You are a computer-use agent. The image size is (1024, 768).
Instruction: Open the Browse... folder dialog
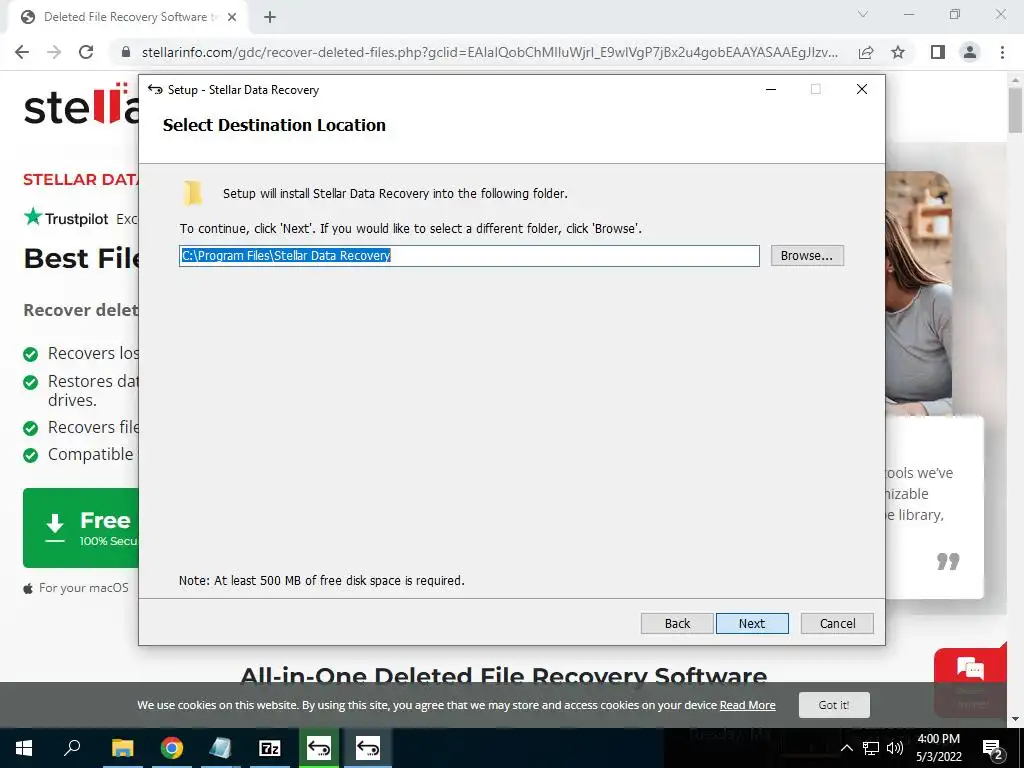pyautogui.click(x=807, y=255)
